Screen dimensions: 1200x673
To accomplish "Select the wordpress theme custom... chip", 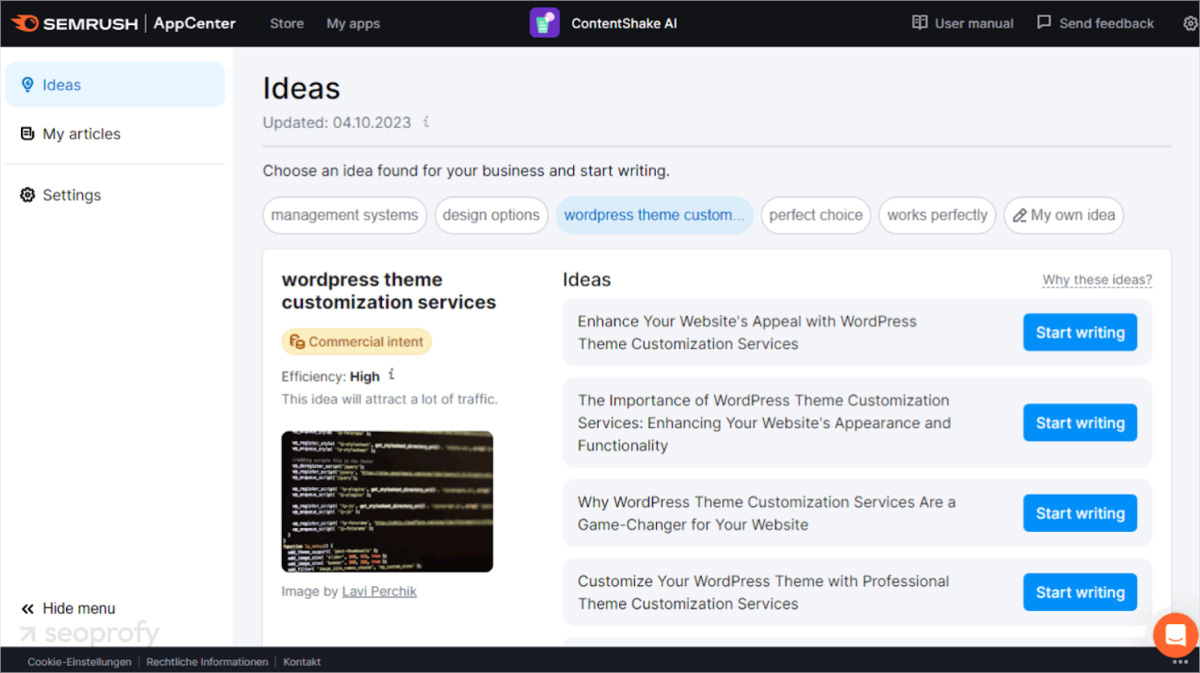I will click(654, 215).
